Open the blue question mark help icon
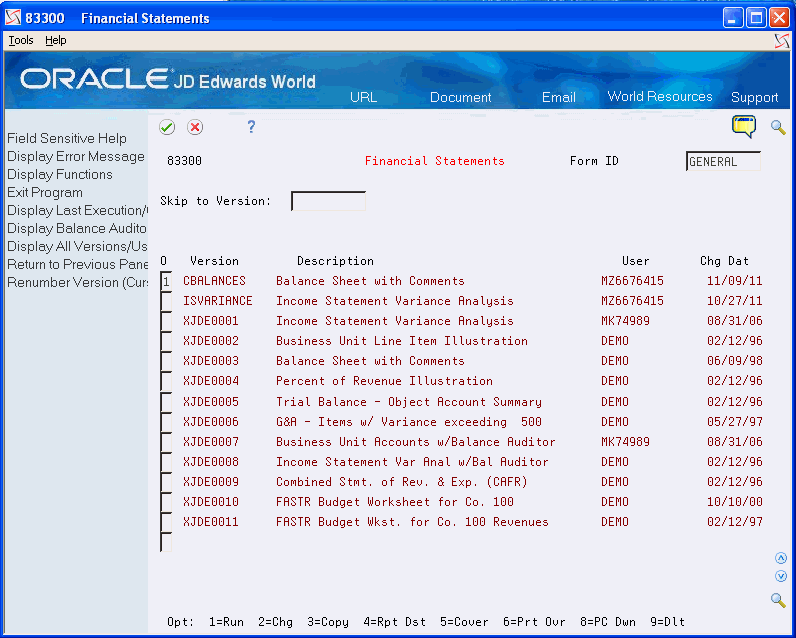Viewport: 796px width, 638px height. coord(251,126)
